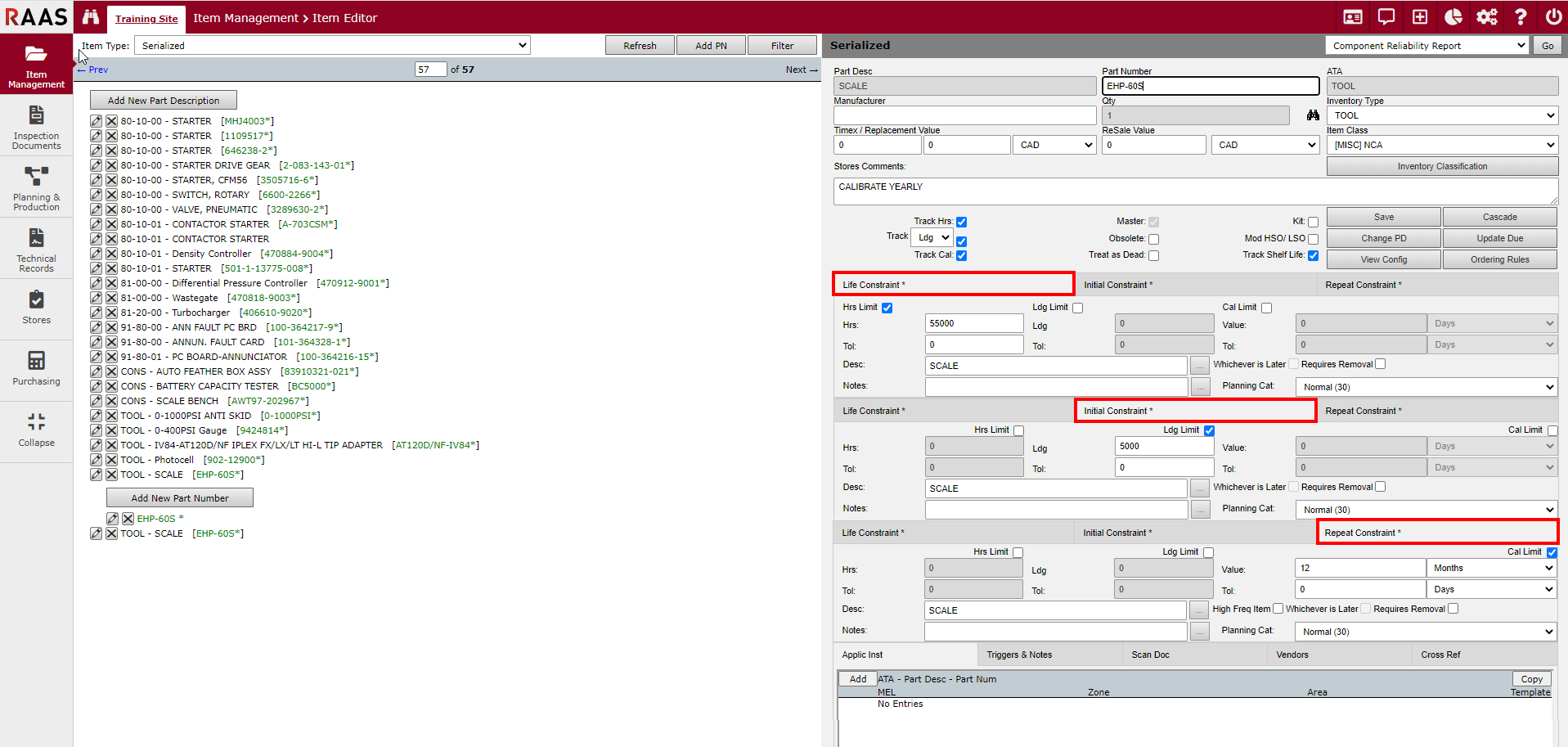Click Add New Part Description button
This screenshot has width=1568, height=747.
(164, 101)
